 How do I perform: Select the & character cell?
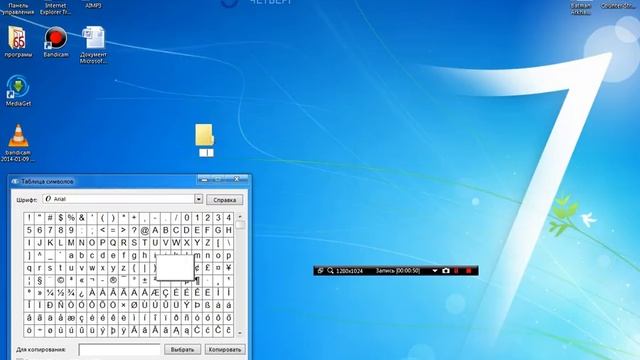[x=82, y=218]
